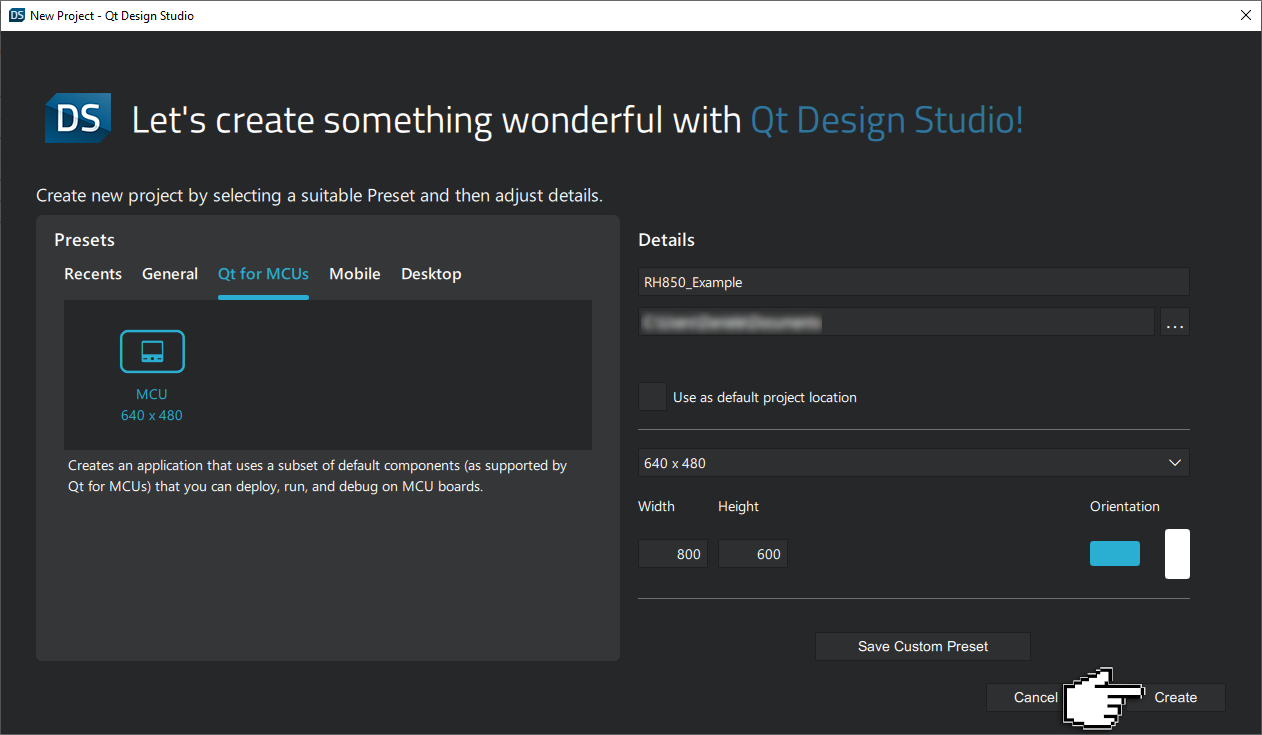Open the Mobile presets tab

(355, 273)
